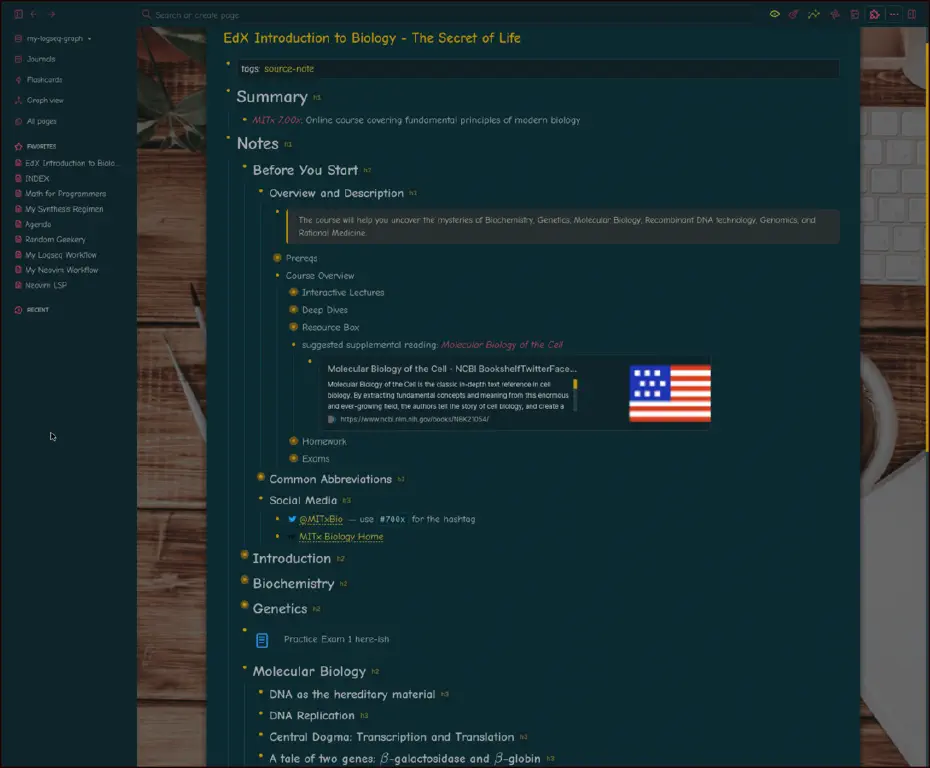The height and width of the screenshot is (768, 930).
Task: Click page icon beside Neovim LSP
Action: pyautogui.click(x=18, y=285)
